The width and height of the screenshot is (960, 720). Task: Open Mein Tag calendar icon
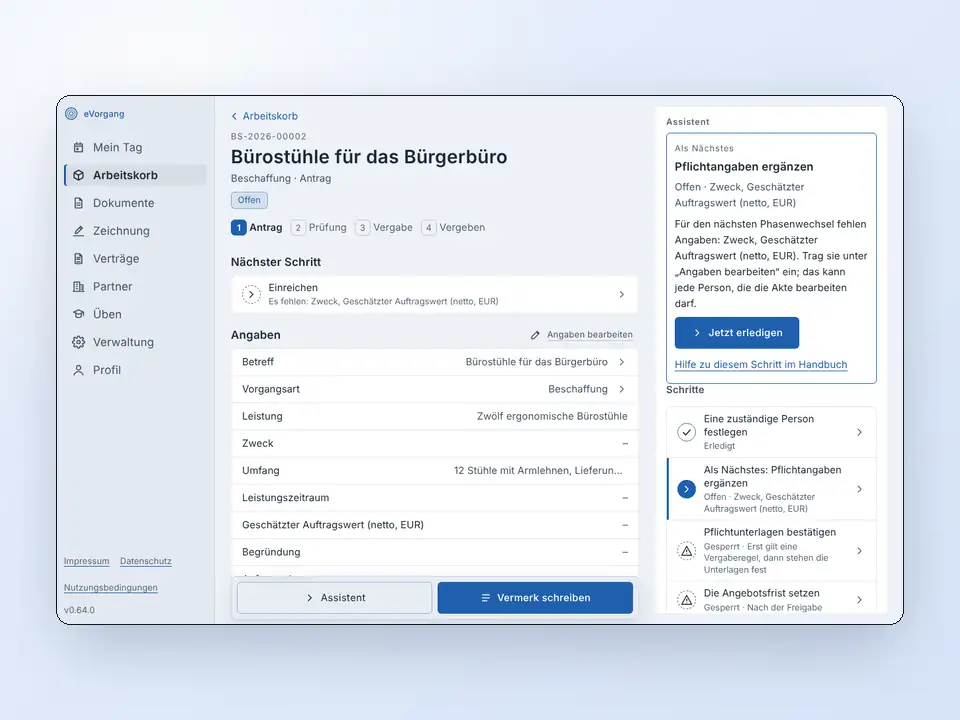pyautogui.click(x=78, y=148)
